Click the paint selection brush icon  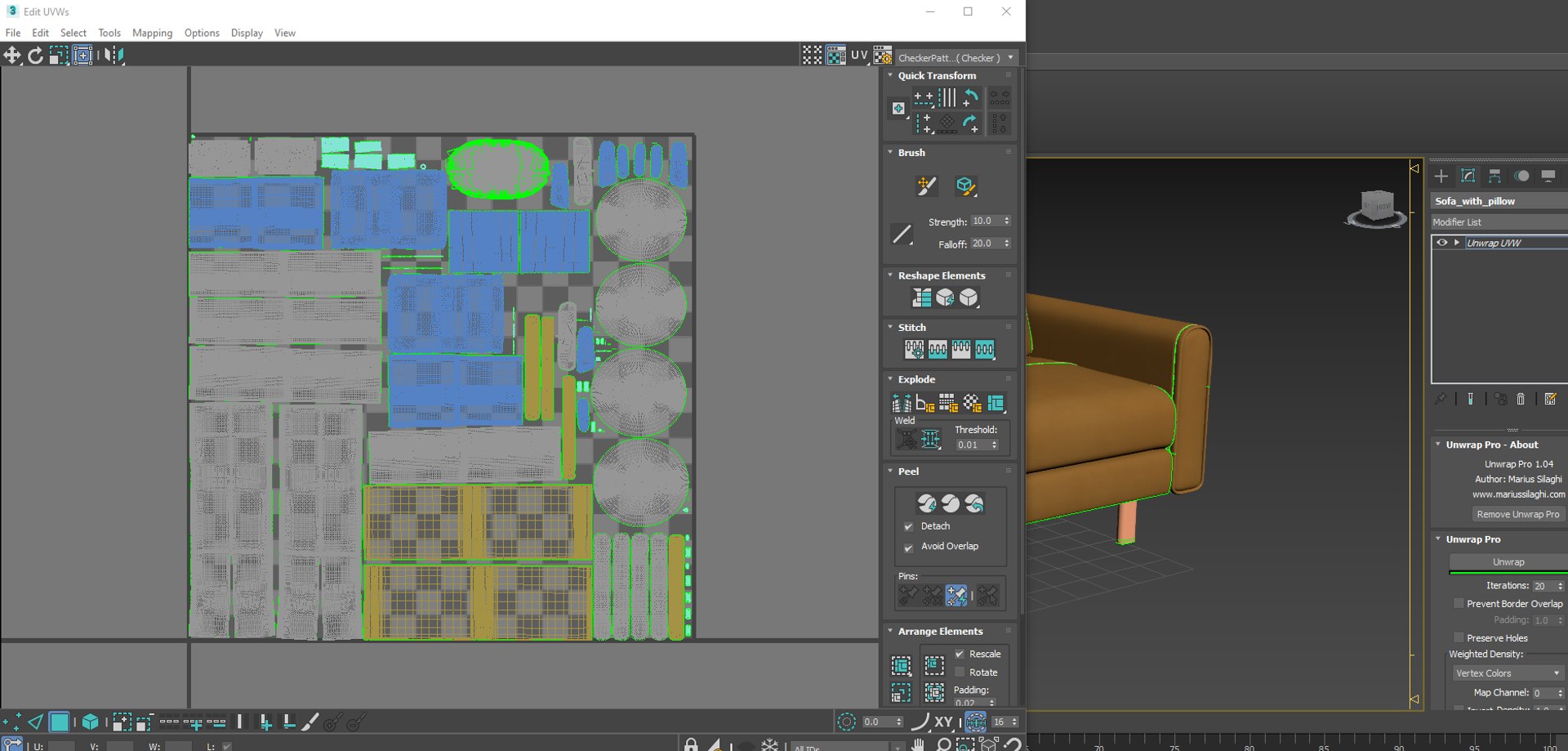(310, 722)
